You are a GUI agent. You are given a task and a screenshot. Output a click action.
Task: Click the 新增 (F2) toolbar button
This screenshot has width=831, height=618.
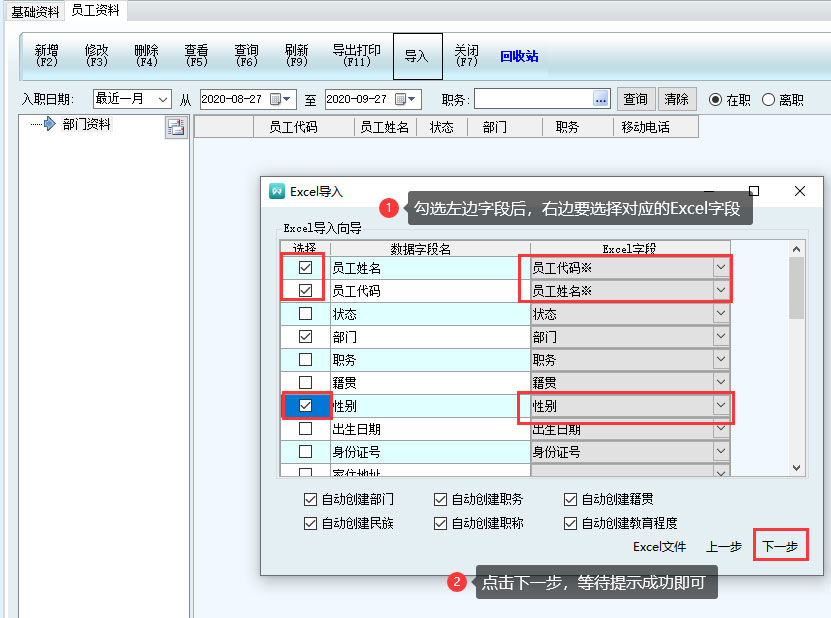pos(46,56)
